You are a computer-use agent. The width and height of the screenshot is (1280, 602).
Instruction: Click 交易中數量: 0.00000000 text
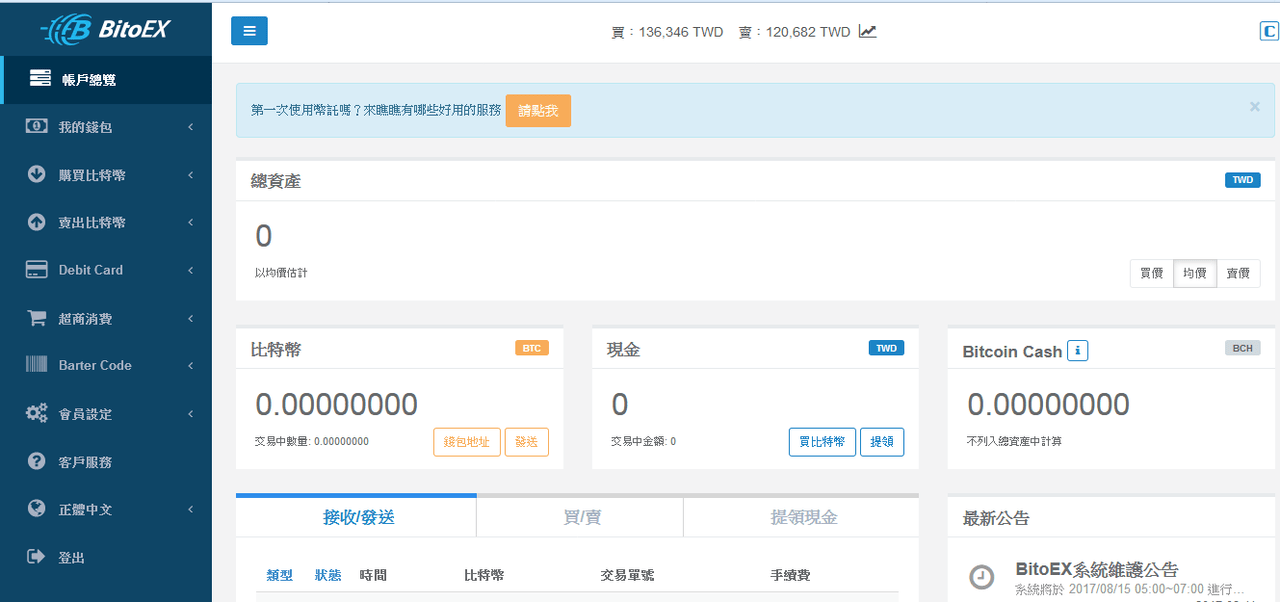click(x=312, y=441)
